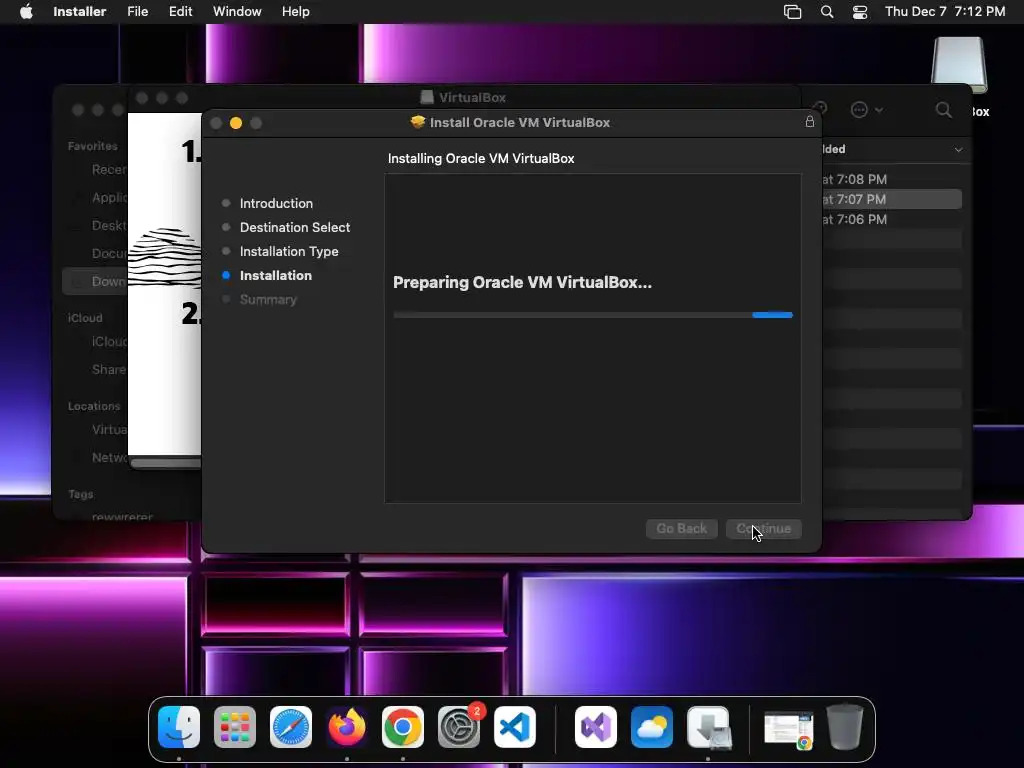The width and height of the screenshot is (1024, 768).
Task: Click Downloads in Finder sidebar
Action: pos(95,281)
